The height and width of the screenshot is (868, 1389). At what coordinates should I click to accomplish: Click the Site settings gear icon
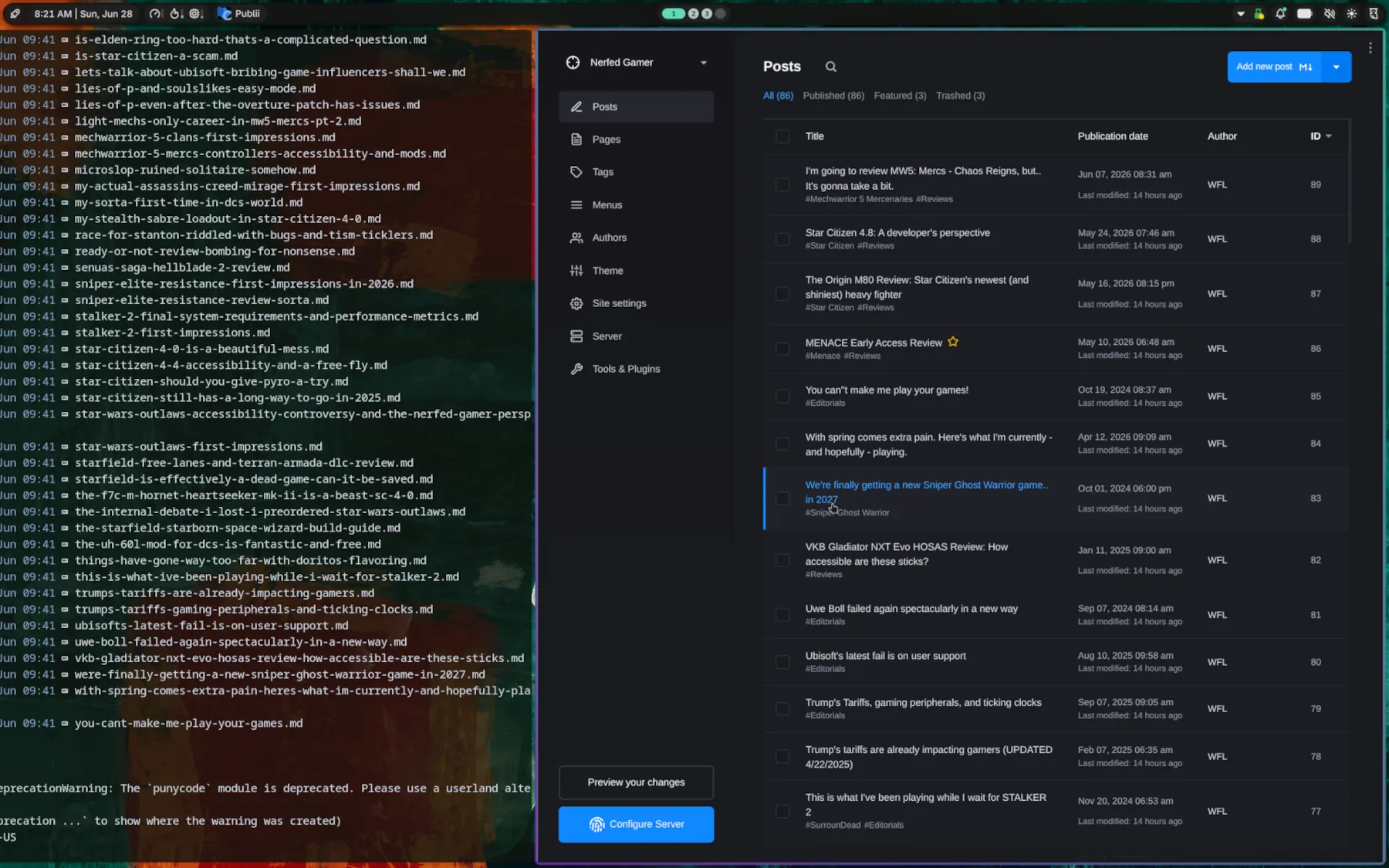click(576, 303)
